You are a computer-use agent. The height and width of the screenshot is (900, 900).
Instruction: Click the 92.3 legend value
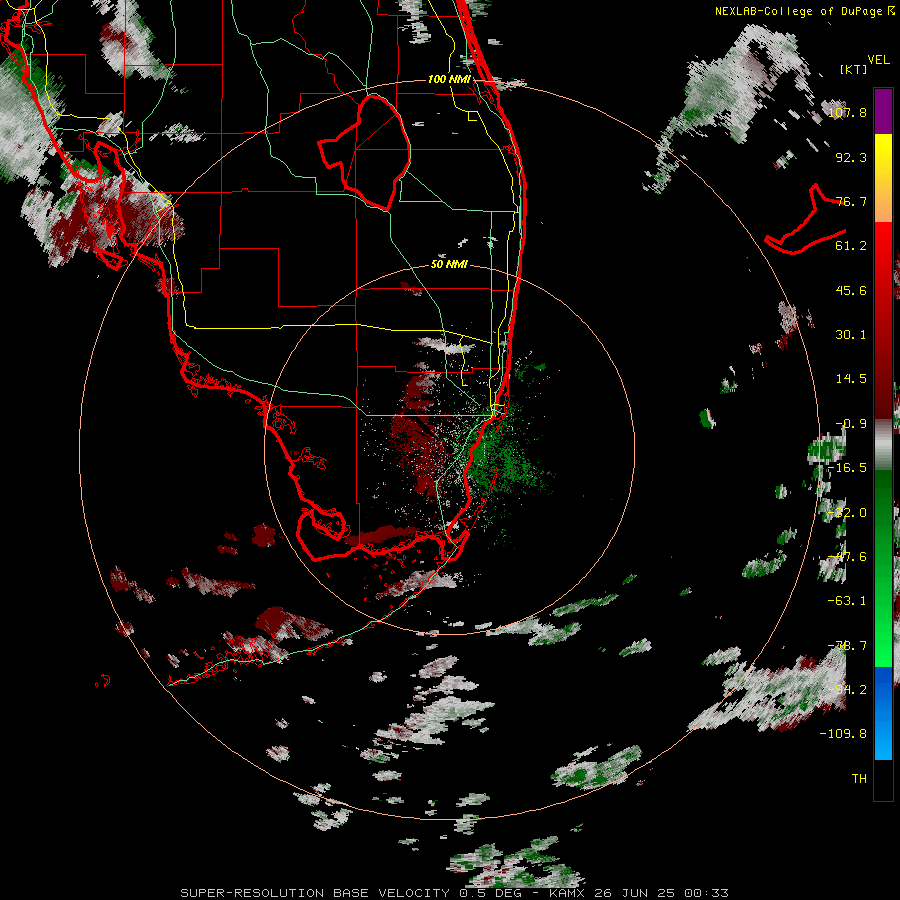(851, 157)
